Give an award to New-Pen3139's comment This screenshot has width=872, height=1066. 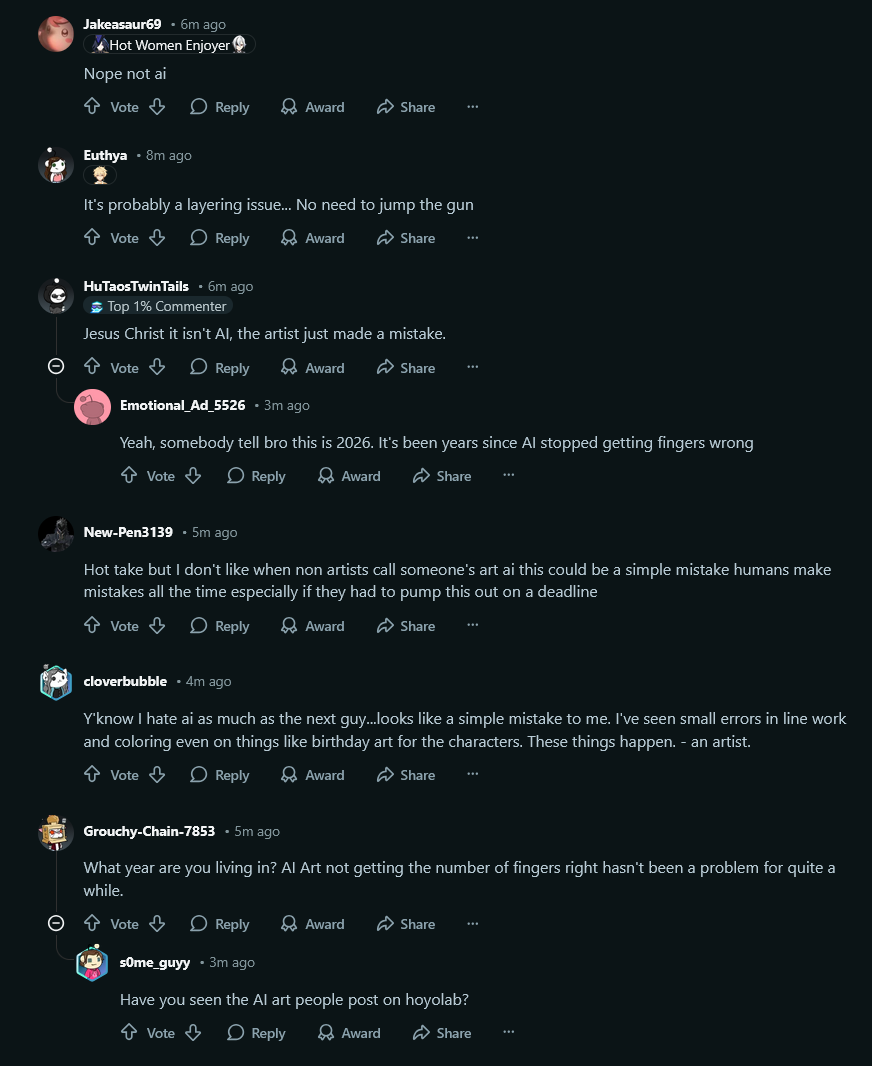tap(313, 626)
